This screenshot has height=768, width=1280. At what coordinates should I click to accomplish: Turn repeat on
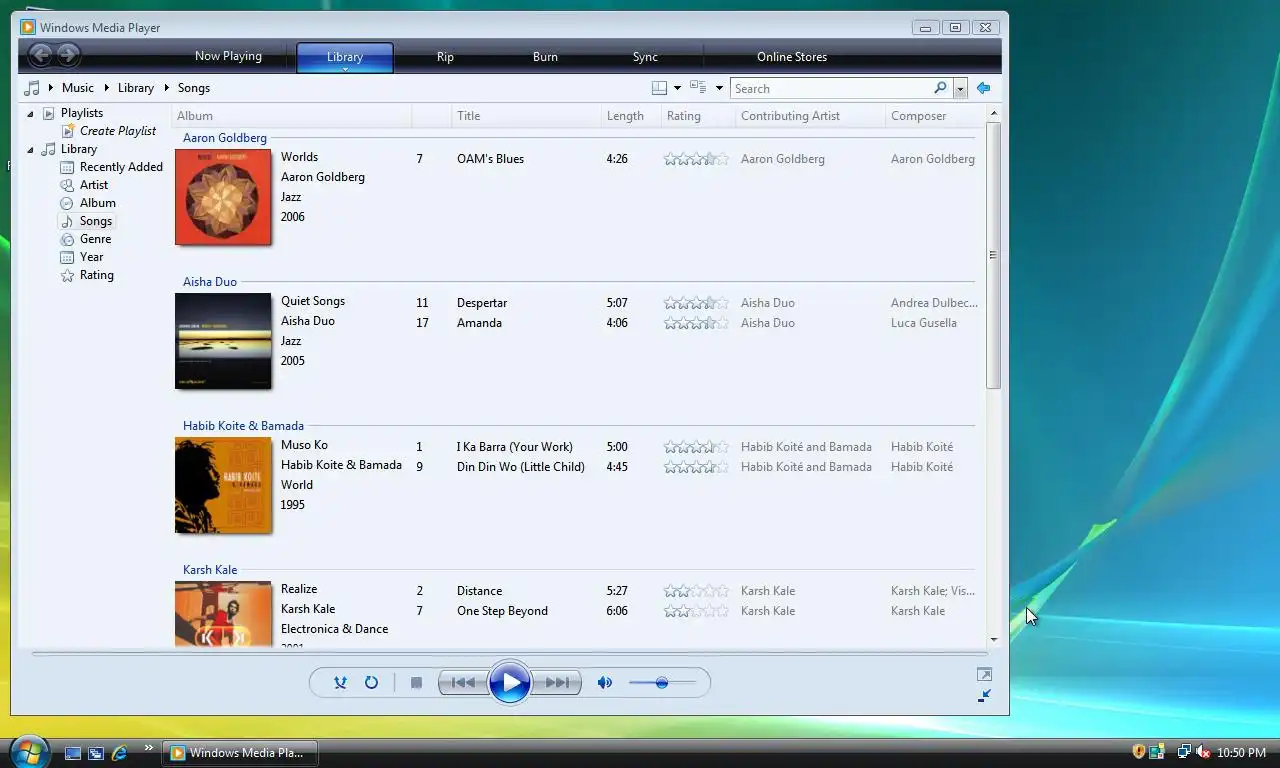coord(371,682)
